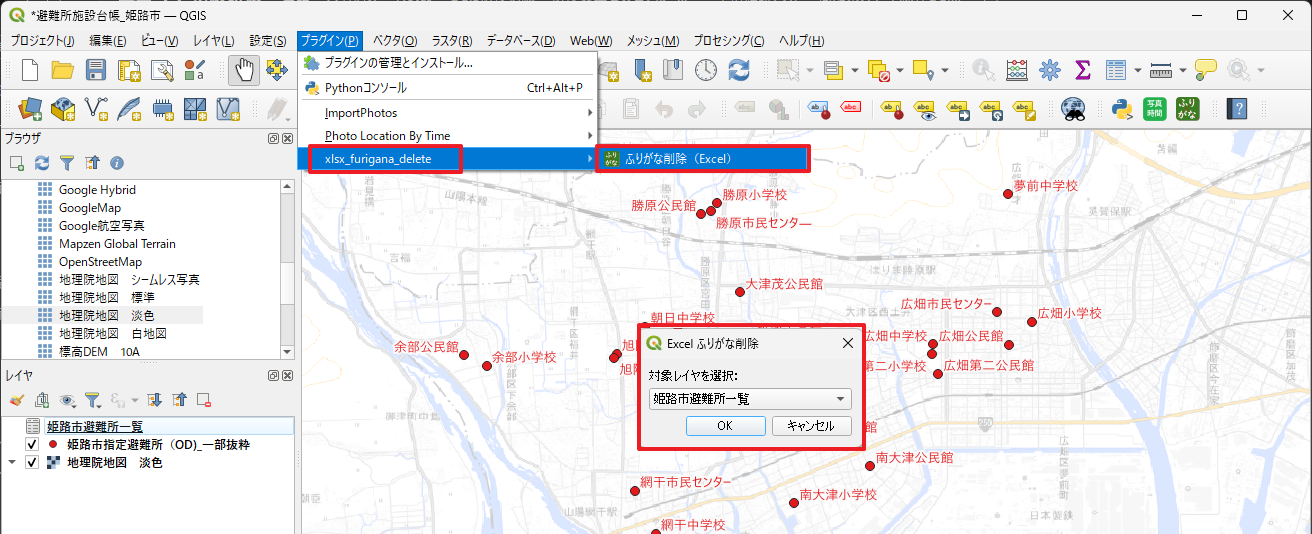This screenshot has height=534, width=1312.
Task: Choose Pythonコンソール from the plugin menu
Action: pos(366,88)
